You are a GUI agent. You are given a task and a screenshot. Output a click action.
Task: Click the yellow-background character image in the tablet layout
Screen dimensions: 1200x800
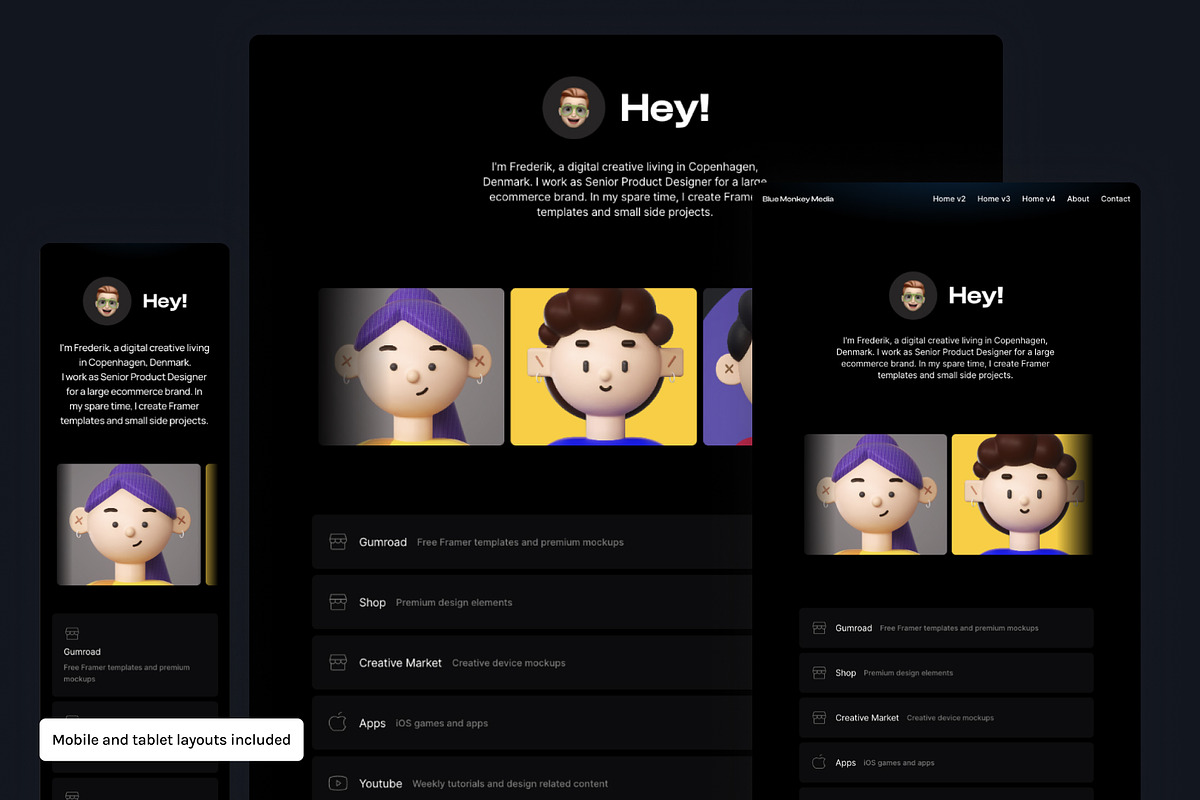[1022, 494]
